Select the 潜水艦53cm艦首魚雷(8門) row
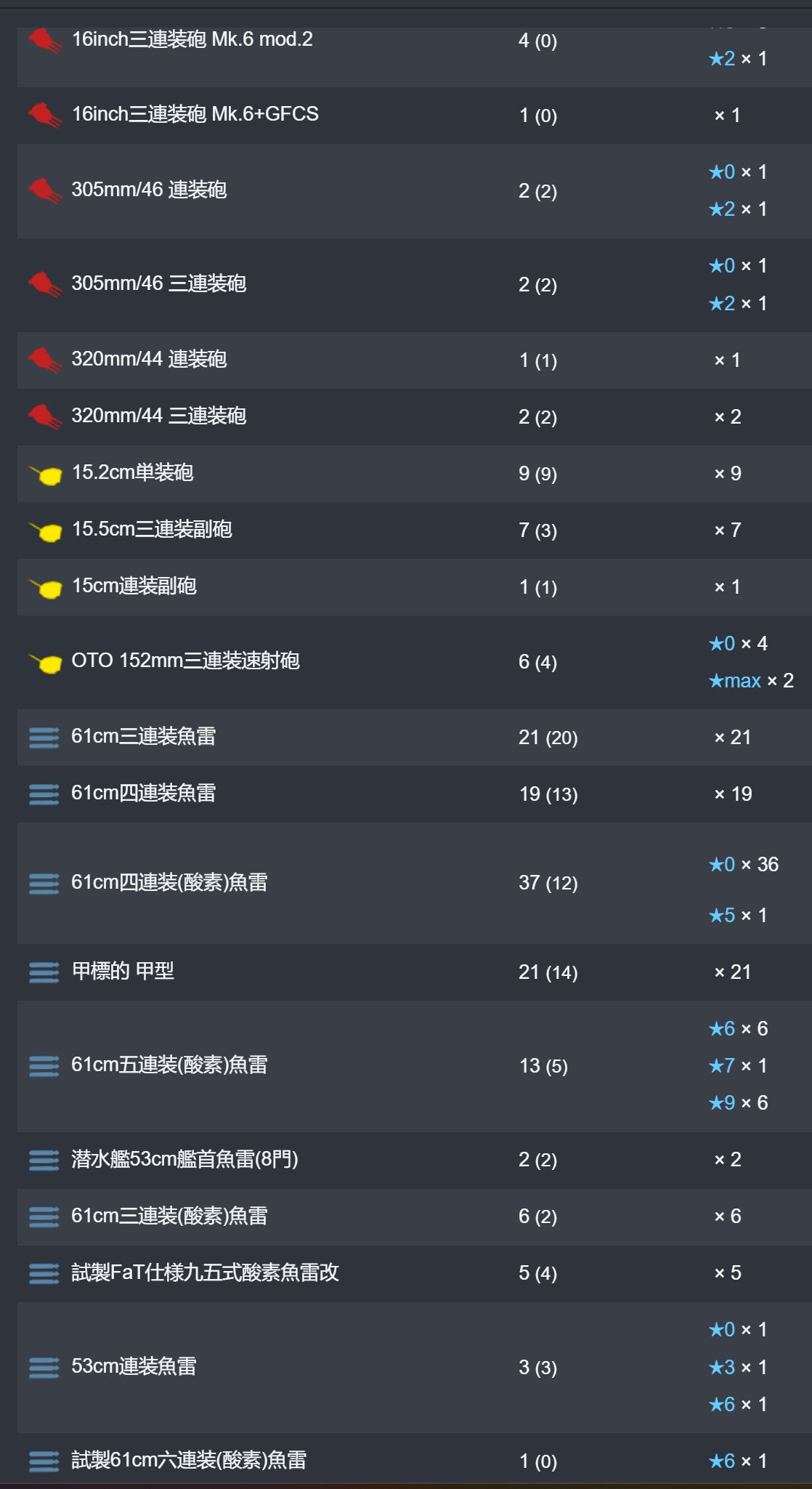The image size is (812, 1489). [415, 1160]
